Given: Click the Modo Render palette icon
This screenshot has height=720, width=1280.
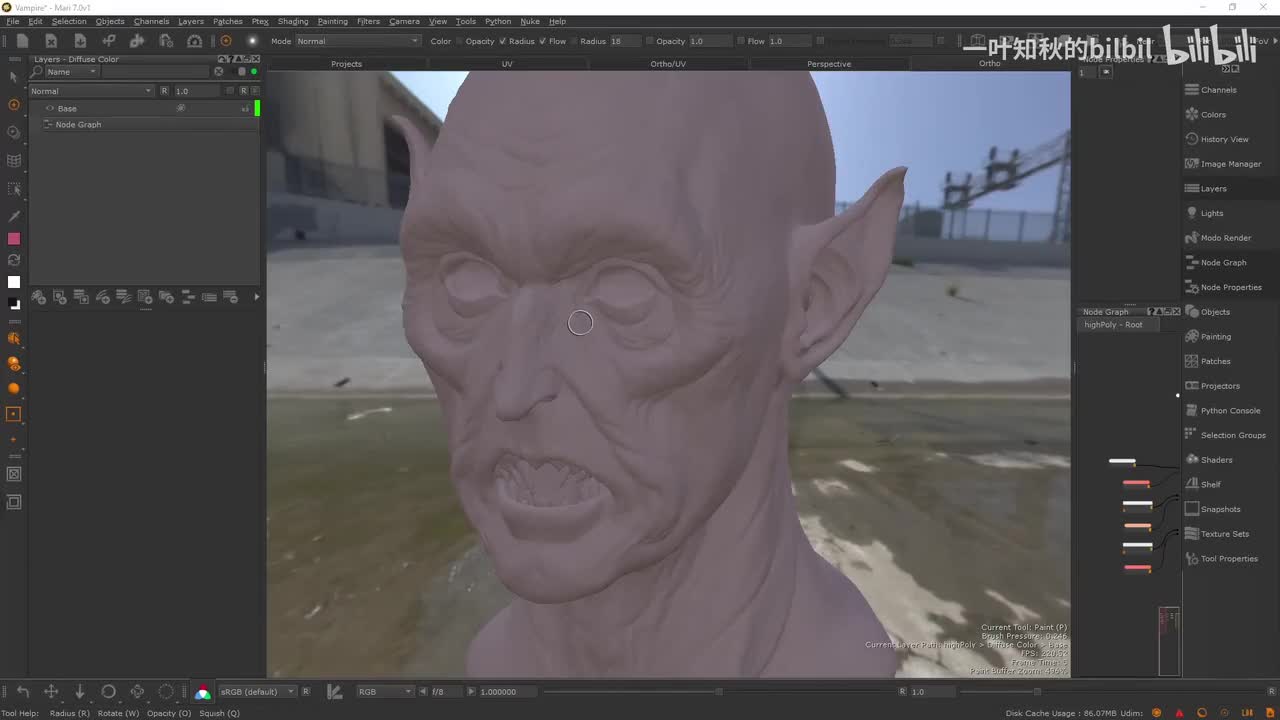Looking at the screenshot, I should pyautogui.click(x=1192, y=238).
